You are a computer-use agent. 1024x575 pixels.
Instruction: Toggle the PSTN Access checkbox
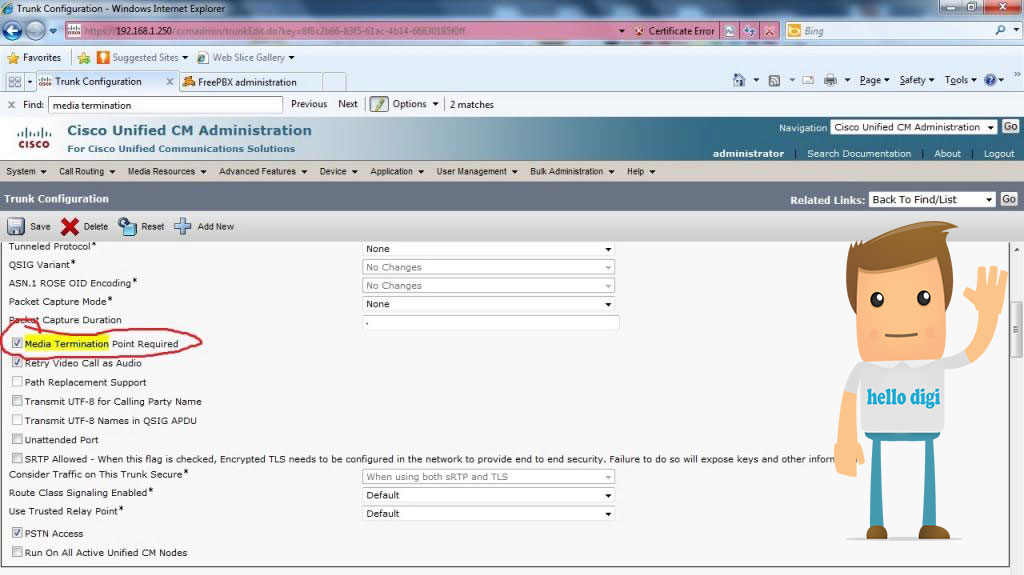(x=17, y=533)
